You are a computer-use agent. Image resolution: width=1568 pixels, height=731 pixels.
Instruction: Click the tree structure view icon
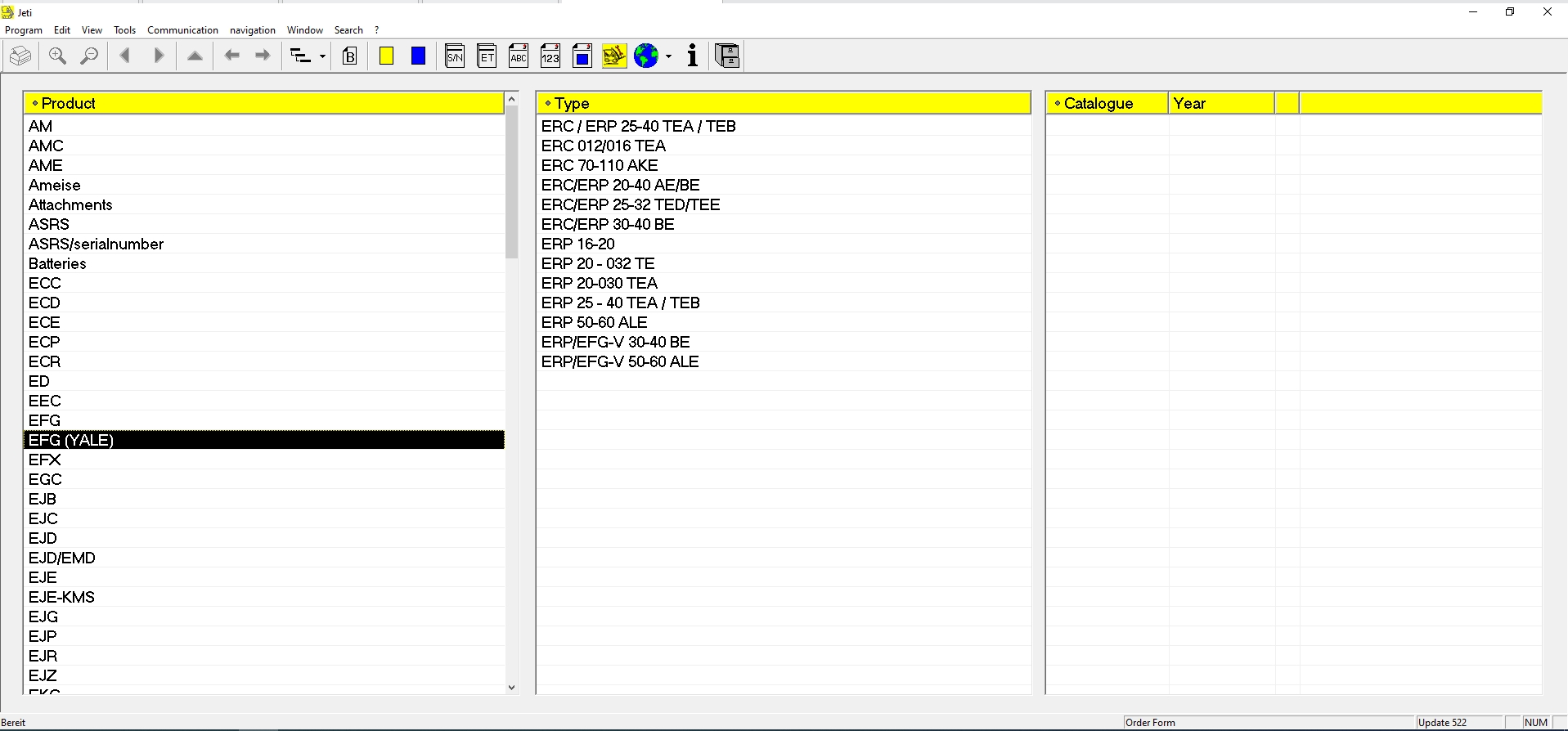(x=301, y=56)
